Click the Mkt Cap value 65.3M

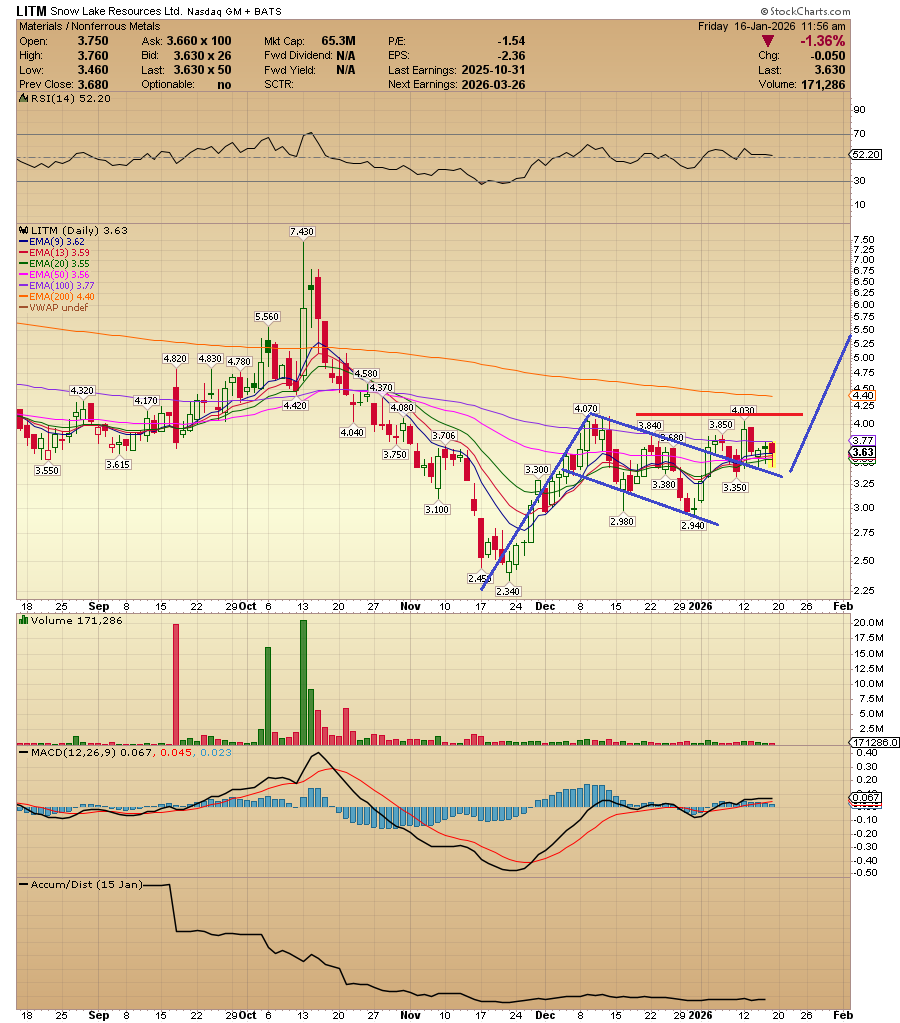pos(338,41)
